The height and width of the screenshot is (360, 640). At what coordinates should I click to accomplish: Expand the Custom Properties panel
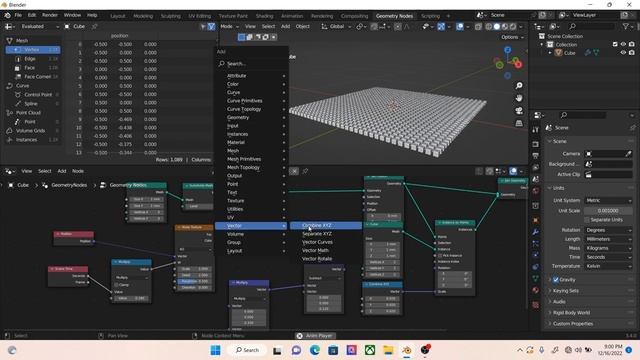pyautogui.click(x=573, y=324)
